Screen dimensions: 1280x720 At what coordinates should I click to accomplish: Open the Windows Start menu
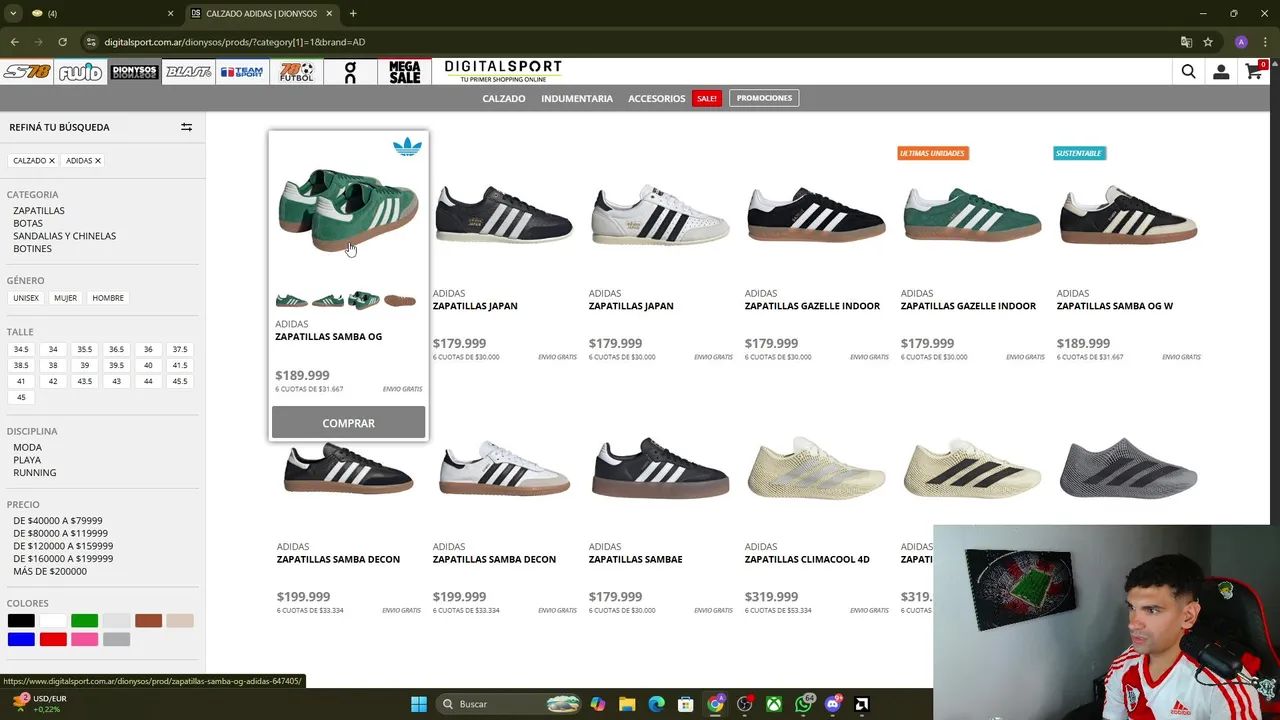pos(419,704)
